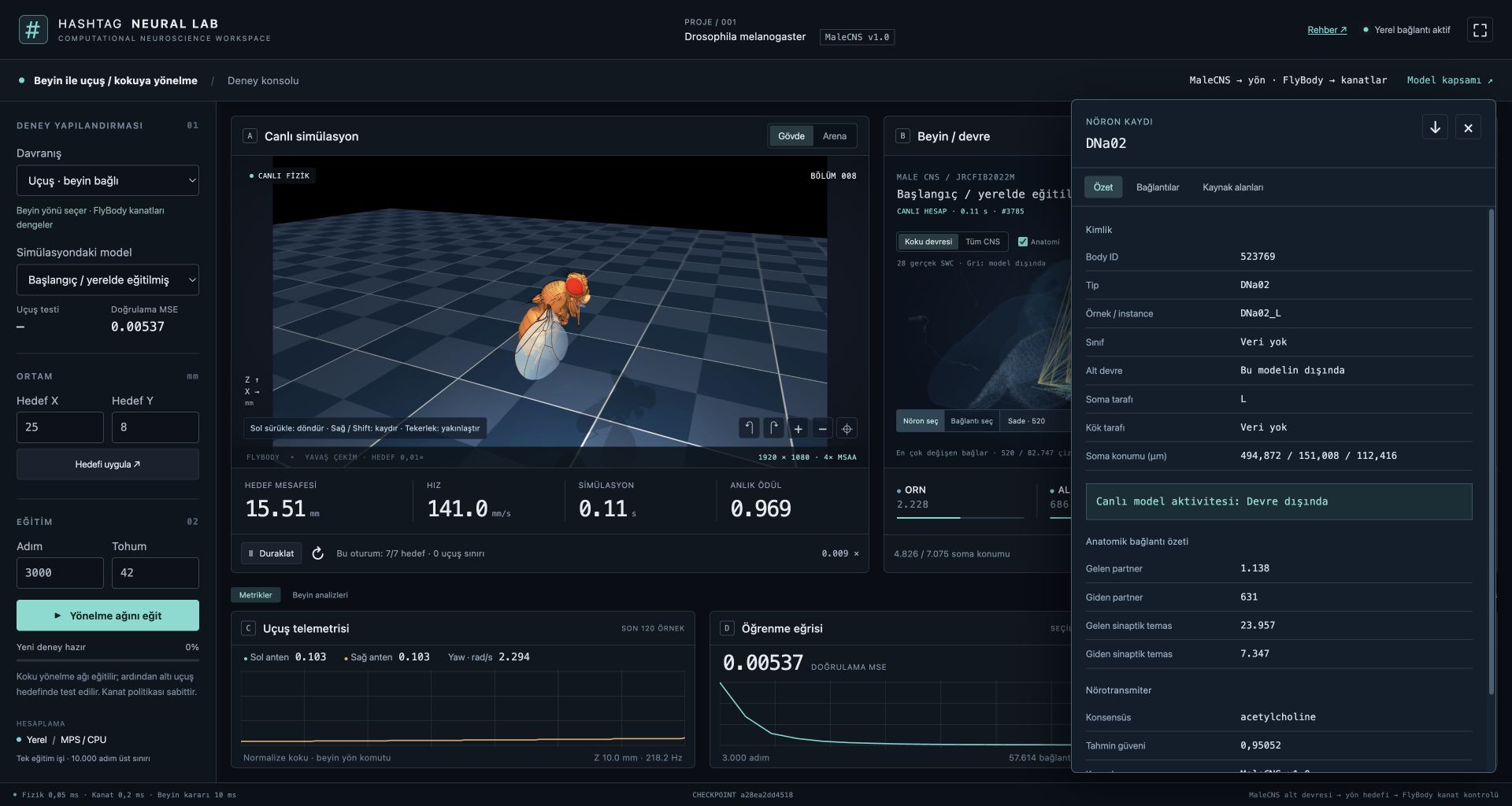
Task: Activate Bağlantı seç selection mode
Action: 971,421
